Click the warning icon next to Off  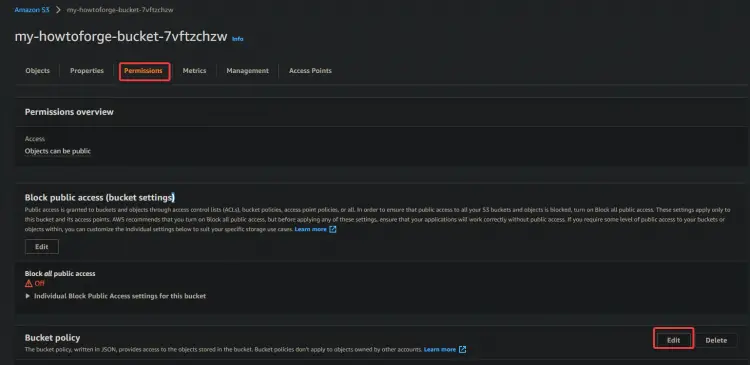click(29, 283)
